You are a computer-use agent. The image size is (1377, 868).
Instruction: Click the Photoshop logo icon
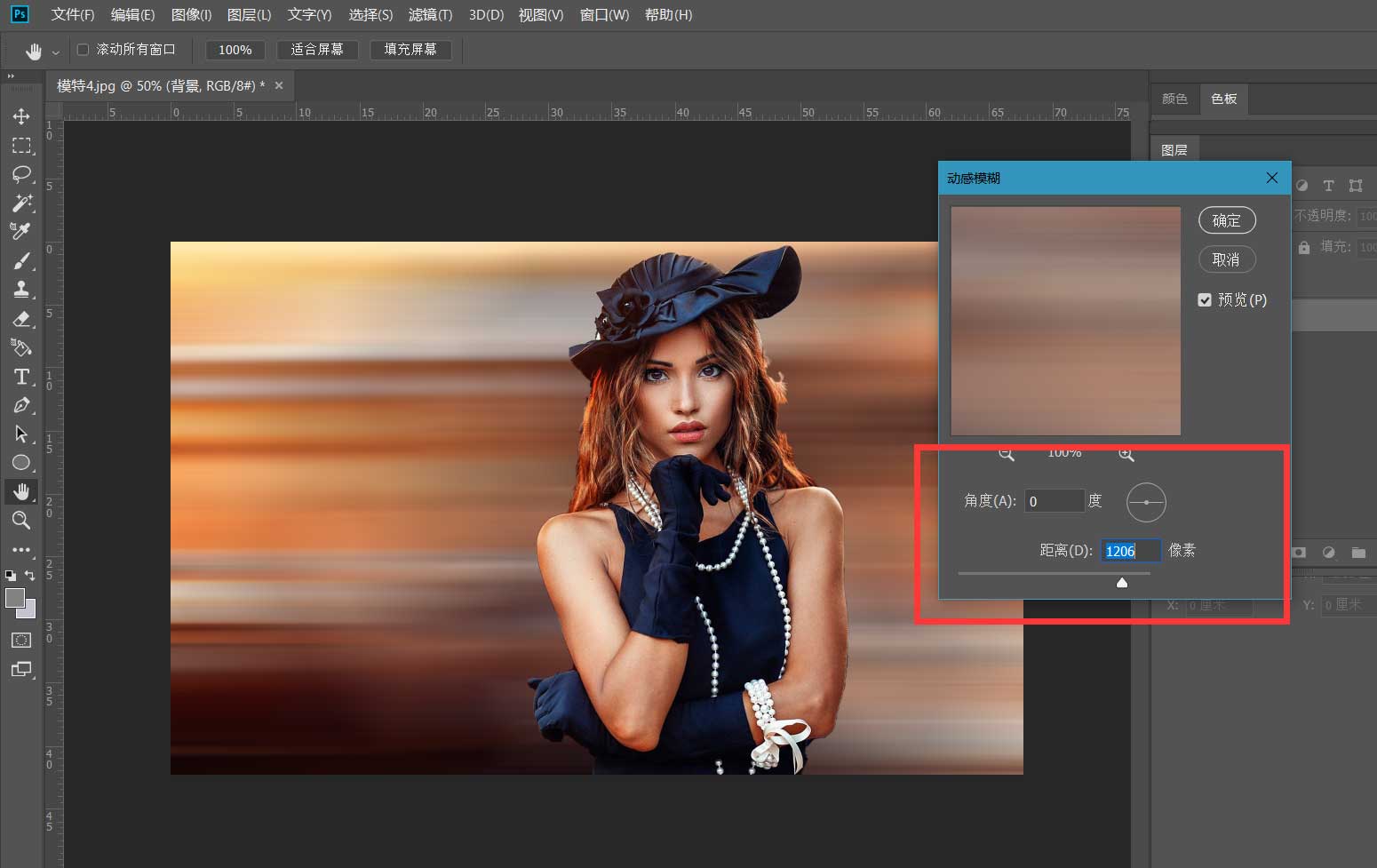click(20, 14)
